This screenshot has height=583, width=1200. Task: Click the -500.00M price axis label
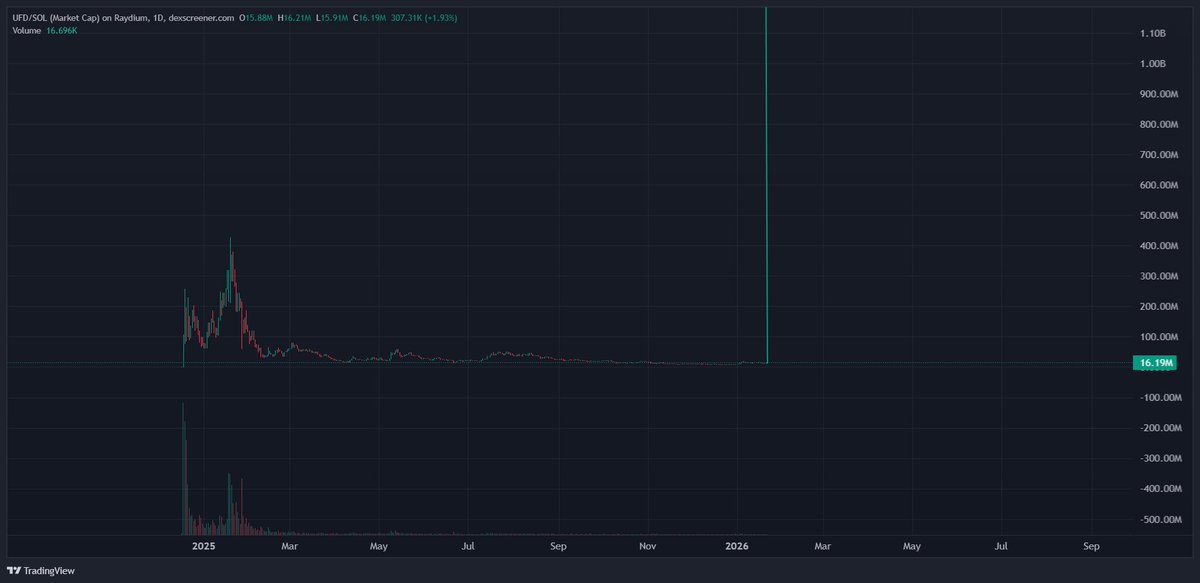(1159, 520)
